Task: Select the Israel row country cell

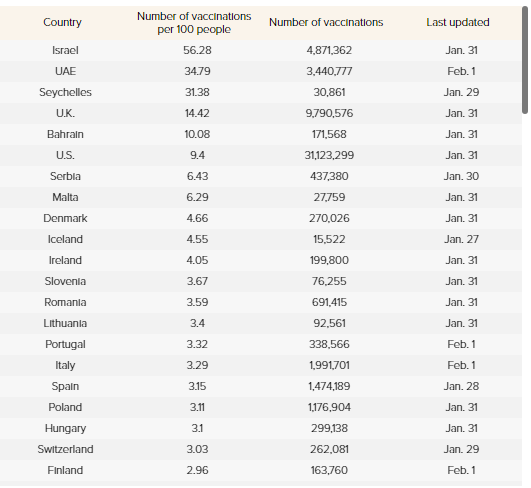Action: (x=65, y=50)
